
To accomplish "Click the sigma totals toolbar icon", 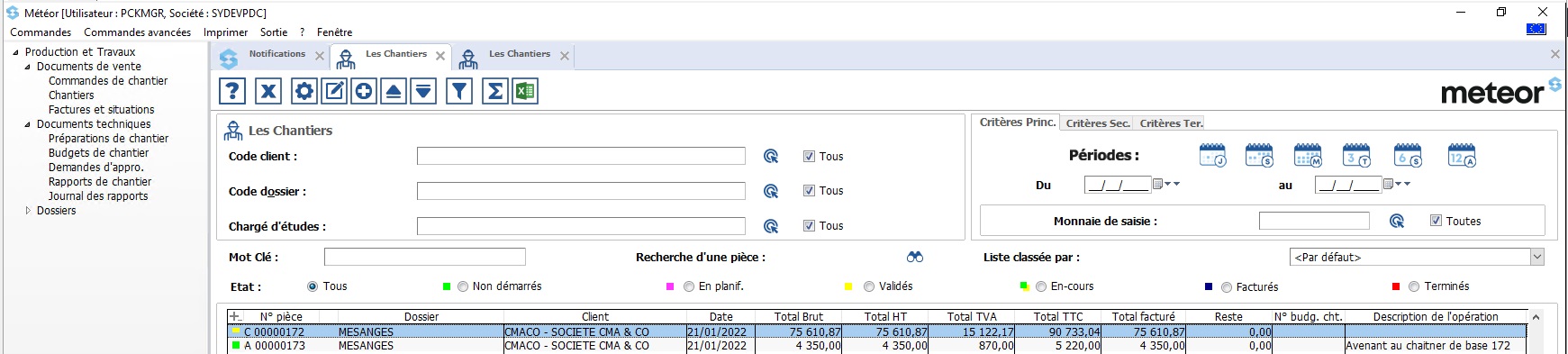I will point(495,91).
